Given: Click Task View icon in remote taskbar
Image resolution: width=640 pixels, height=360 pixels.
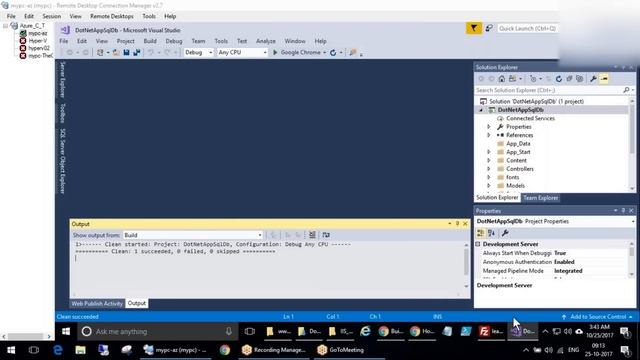Looking at the screenshot, I should [249, 331].
